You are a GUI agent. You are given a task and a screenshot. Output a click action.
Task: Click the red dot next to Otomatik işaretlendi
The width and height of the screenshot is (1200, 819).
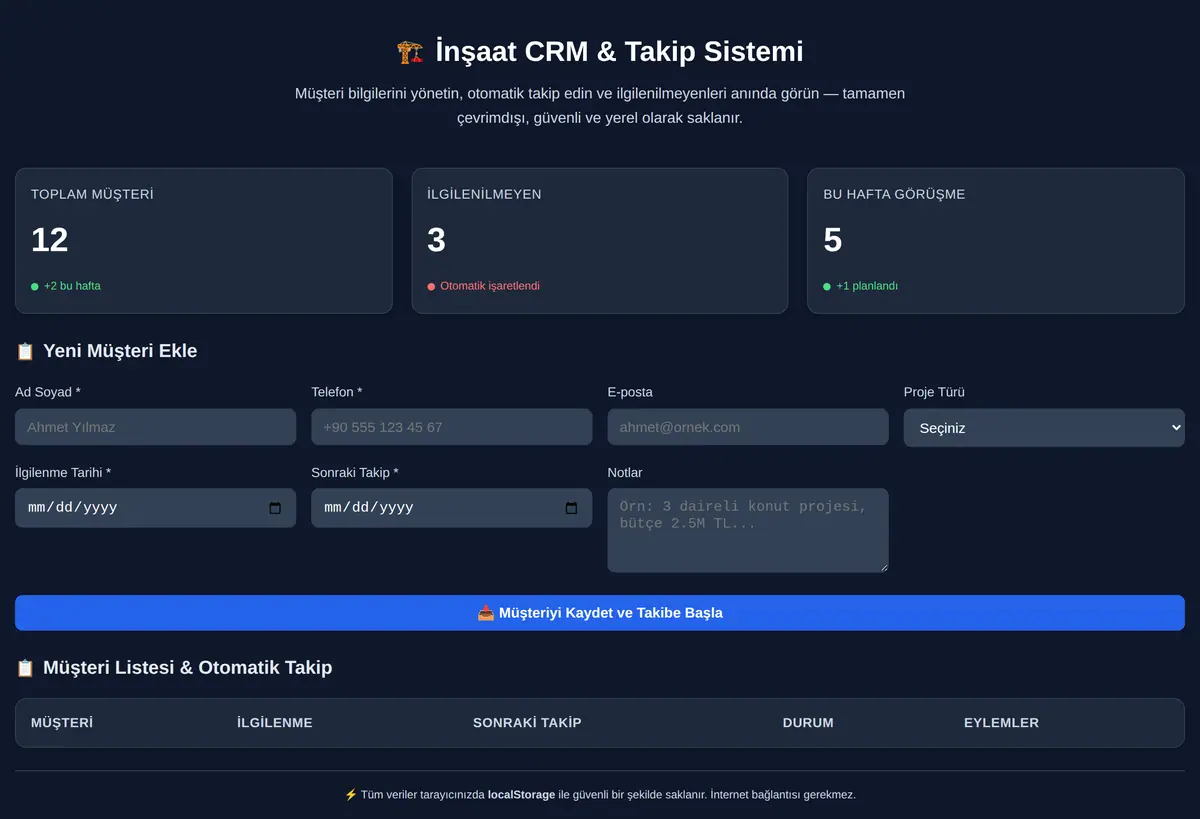(431, 286)
